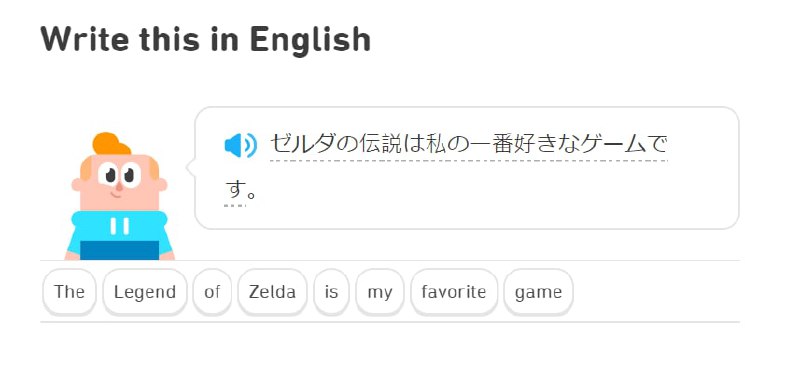The width and height of the screenshot is (800, 366).
Task: Pick the "game" word tile
Action: (538, 292)
